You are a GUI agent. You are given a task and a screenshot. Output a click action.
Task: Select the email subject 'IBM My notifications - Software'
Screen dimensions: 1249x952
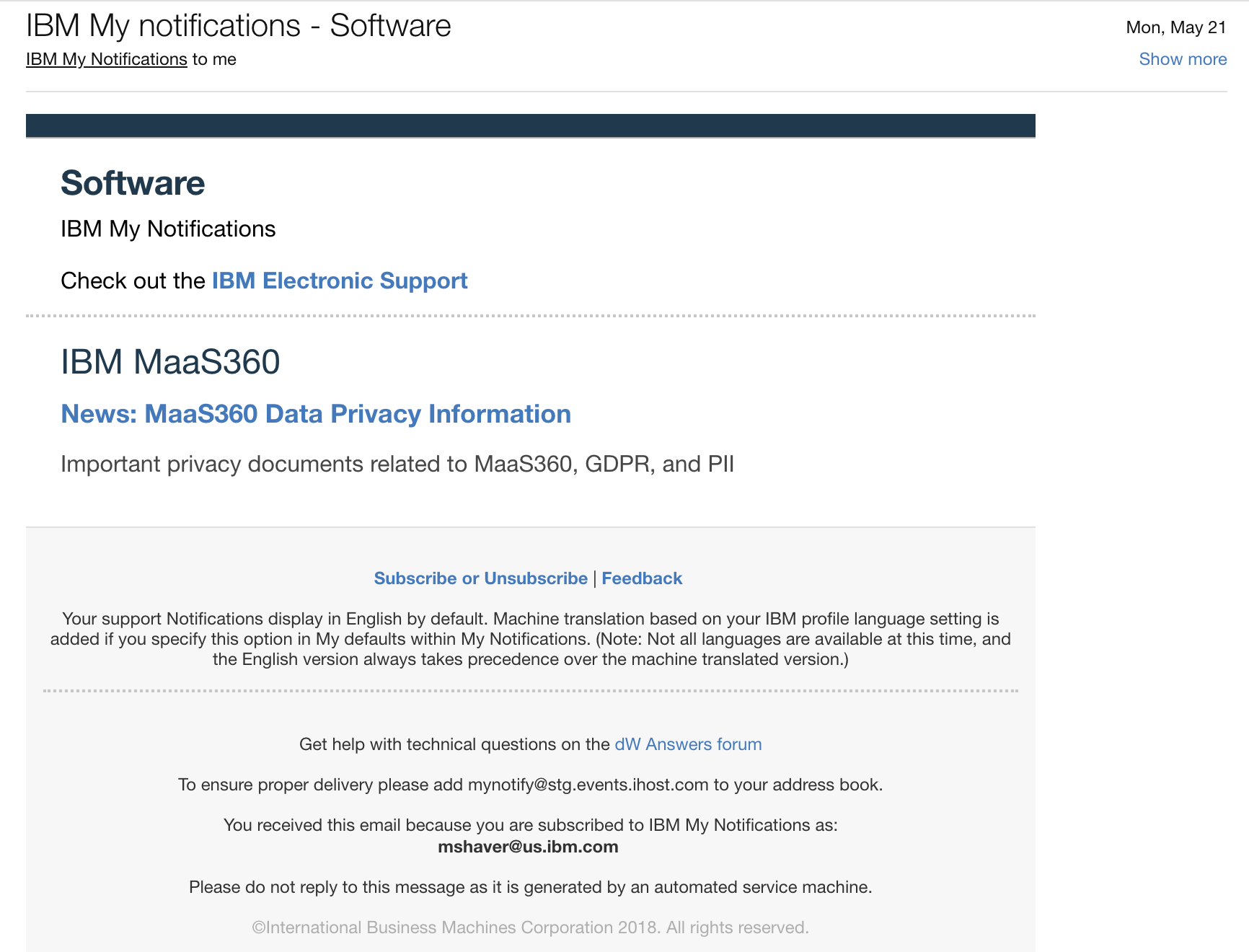(239, 26)
